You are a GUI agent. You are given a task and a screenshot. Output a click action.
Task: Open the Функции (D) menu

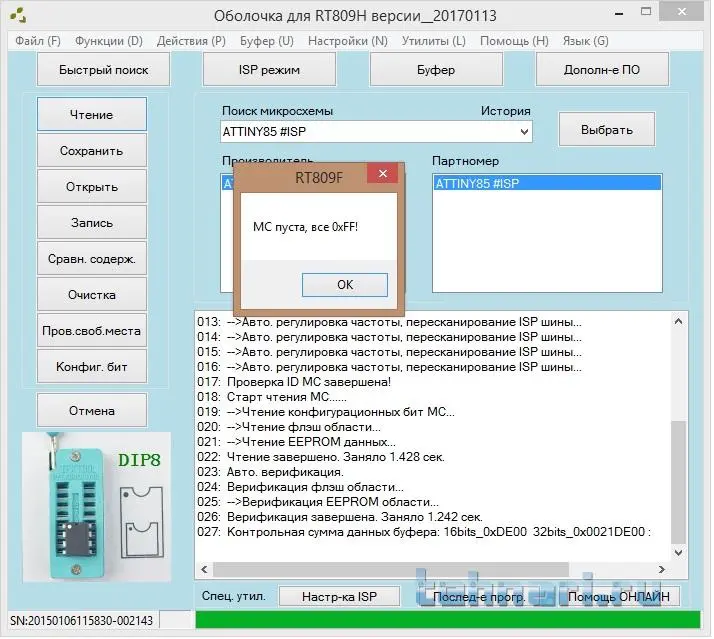tap(108, 41)
